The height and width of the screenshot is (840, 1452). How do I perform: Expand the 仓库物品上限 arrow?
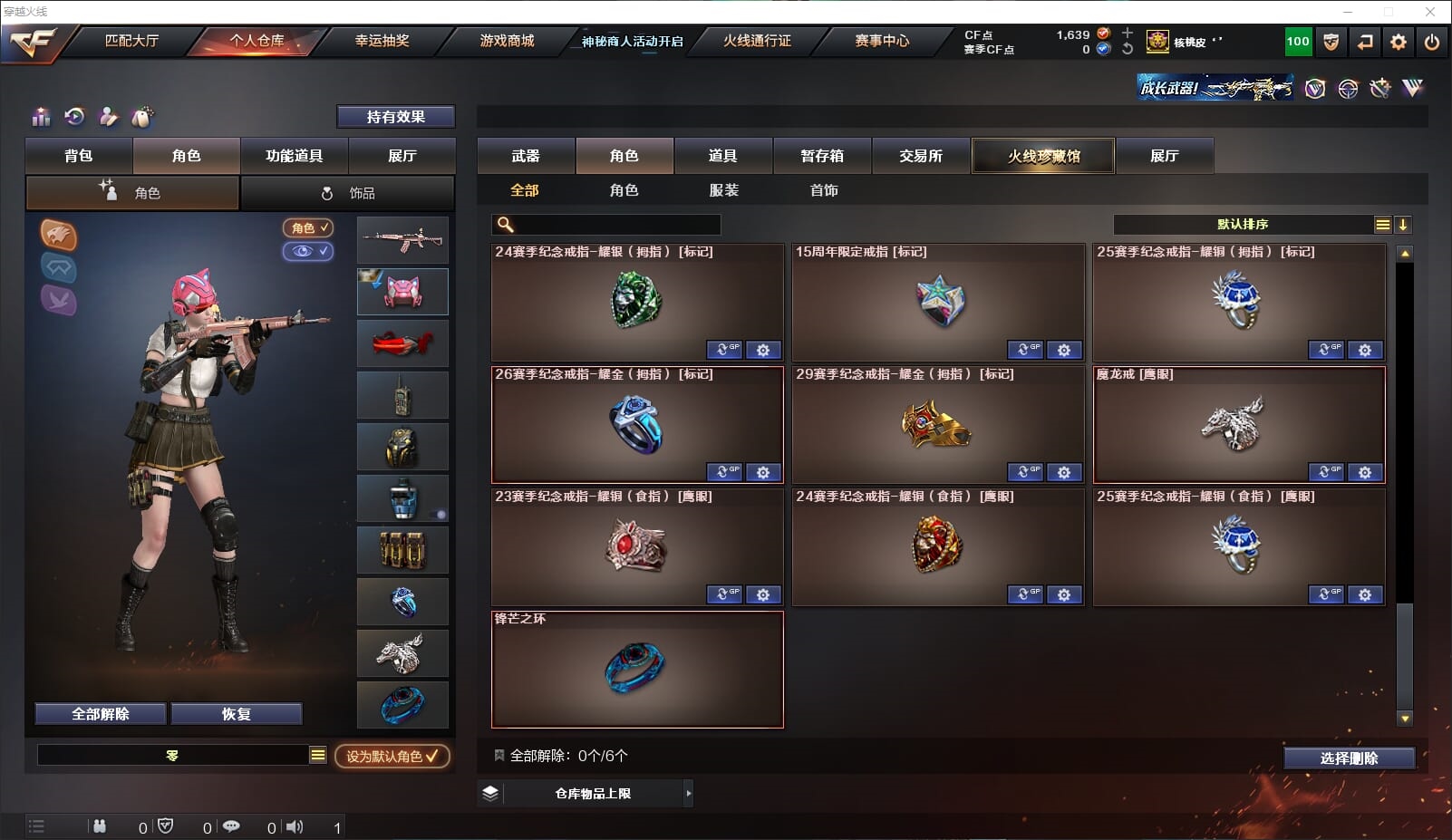pos(689,794)
